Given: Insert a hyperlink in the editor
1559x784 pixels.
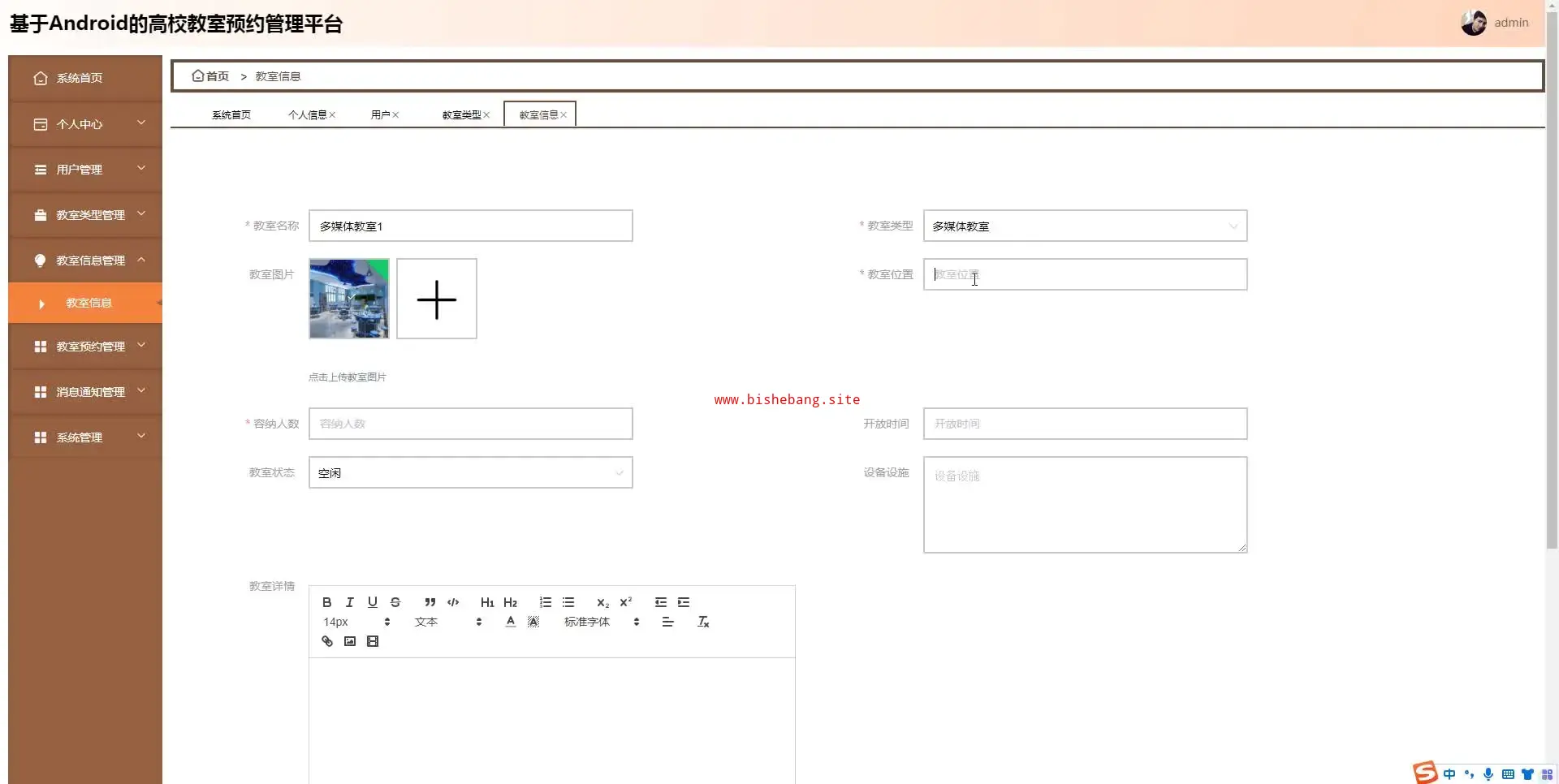Looking at the screenshot, I should pos(327,641).
